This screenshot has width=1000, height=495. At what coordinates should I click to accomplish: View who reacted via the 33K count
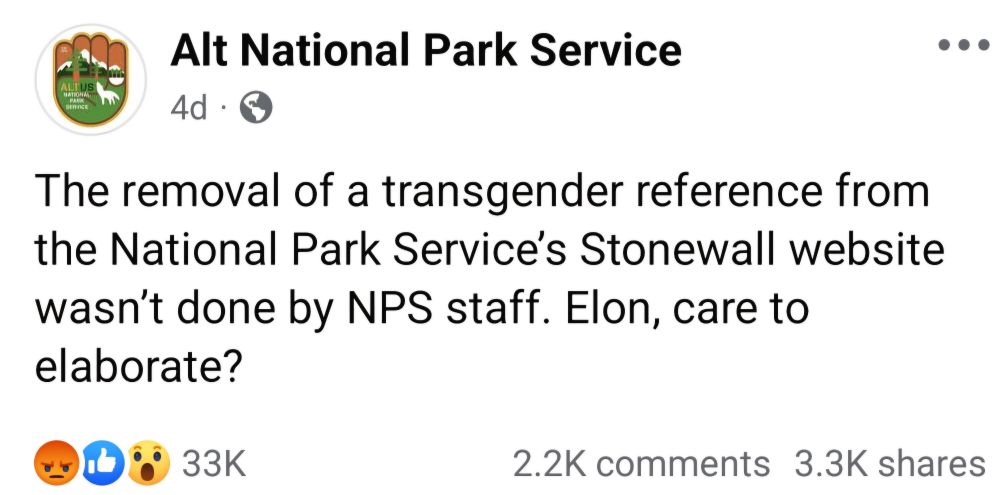click(x=214, y=464)
